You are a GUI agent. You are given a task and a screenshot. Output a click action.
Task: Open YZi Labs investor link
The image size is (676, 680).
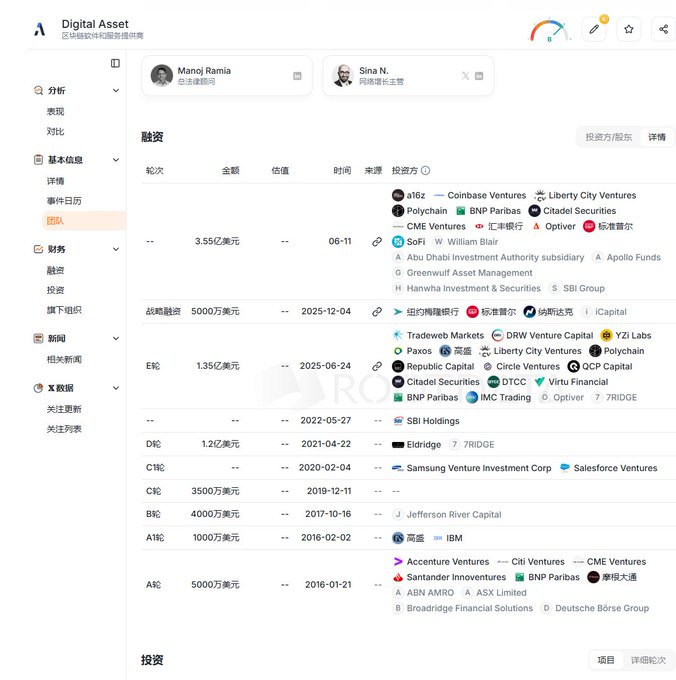[x=626, y=336]
